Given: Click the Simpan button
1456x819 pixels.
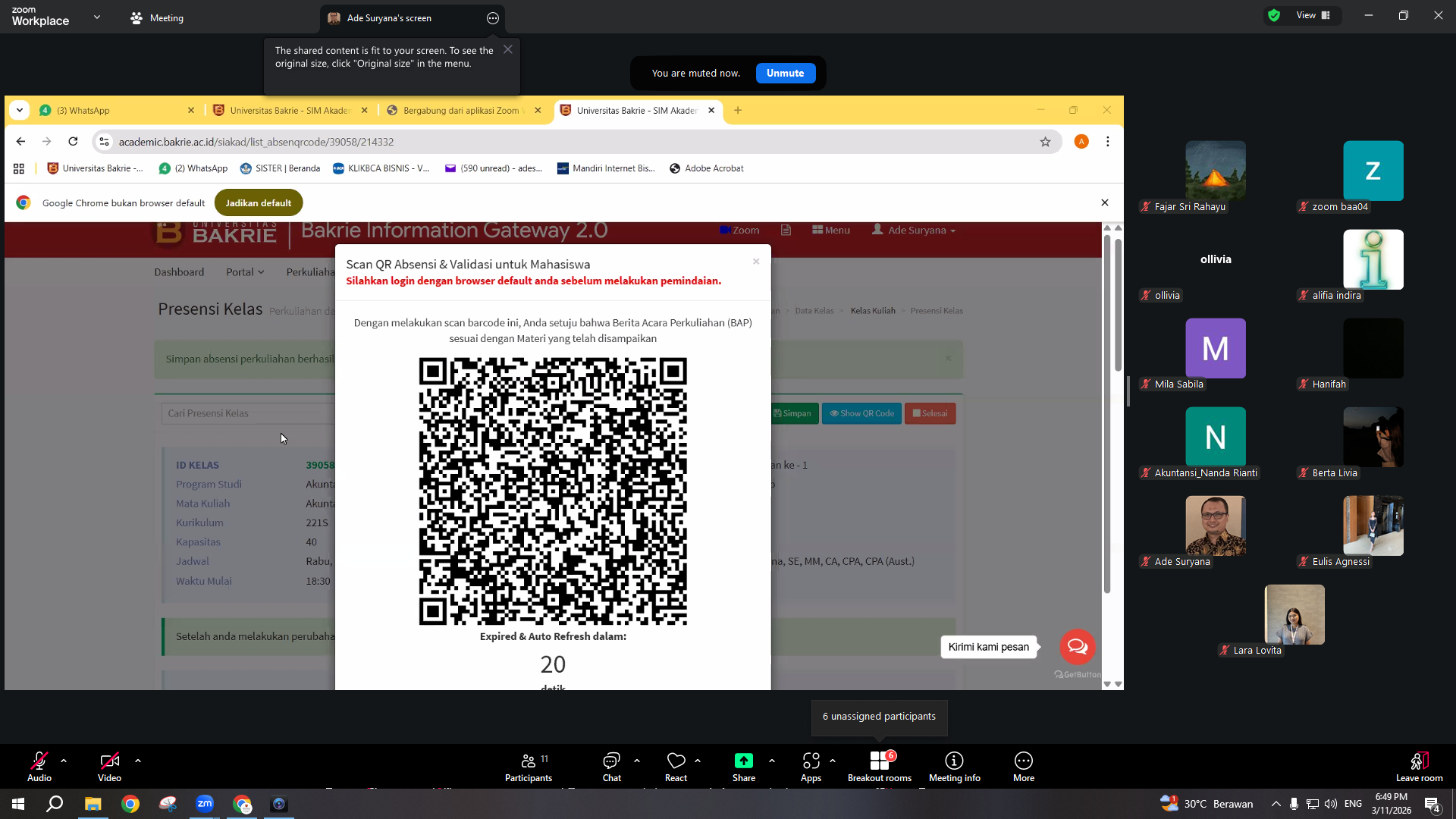Looking at the screenshot, I should pyautogui.click(x=792, y=413).
